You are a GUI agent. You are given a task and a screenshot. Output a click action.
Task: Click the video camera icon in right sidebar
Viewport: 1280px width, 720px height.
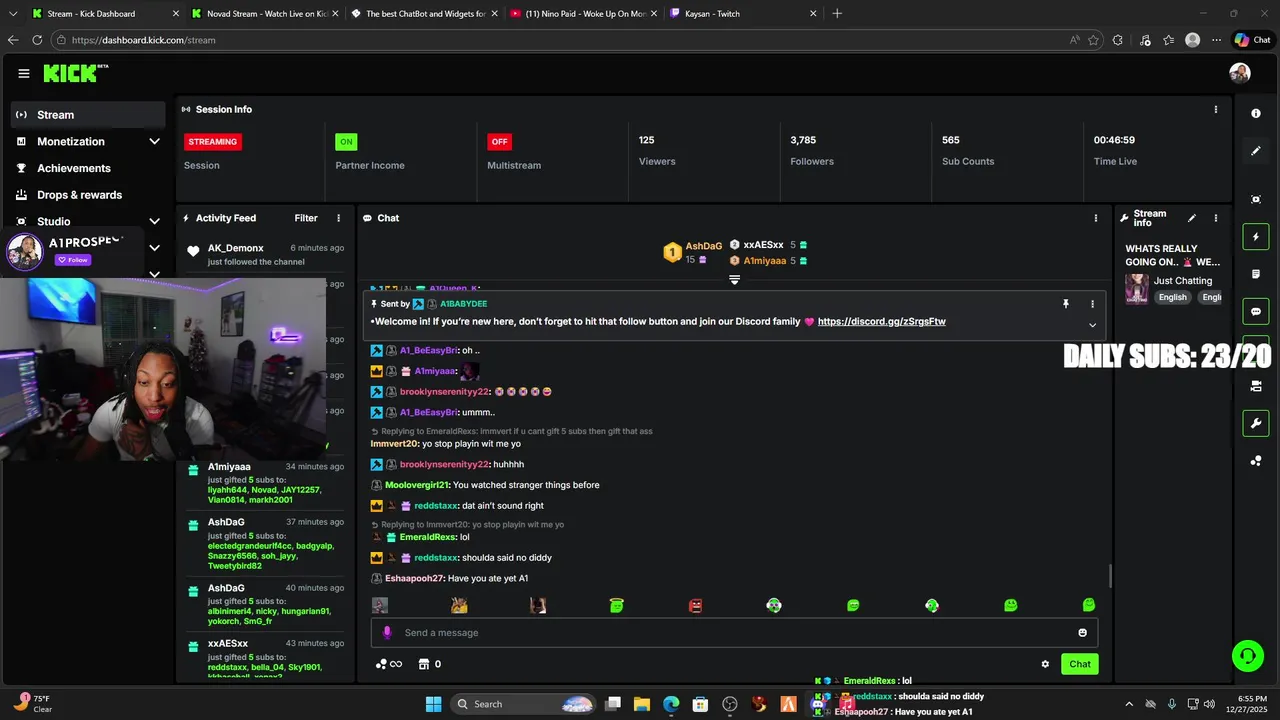(1256, 386)
